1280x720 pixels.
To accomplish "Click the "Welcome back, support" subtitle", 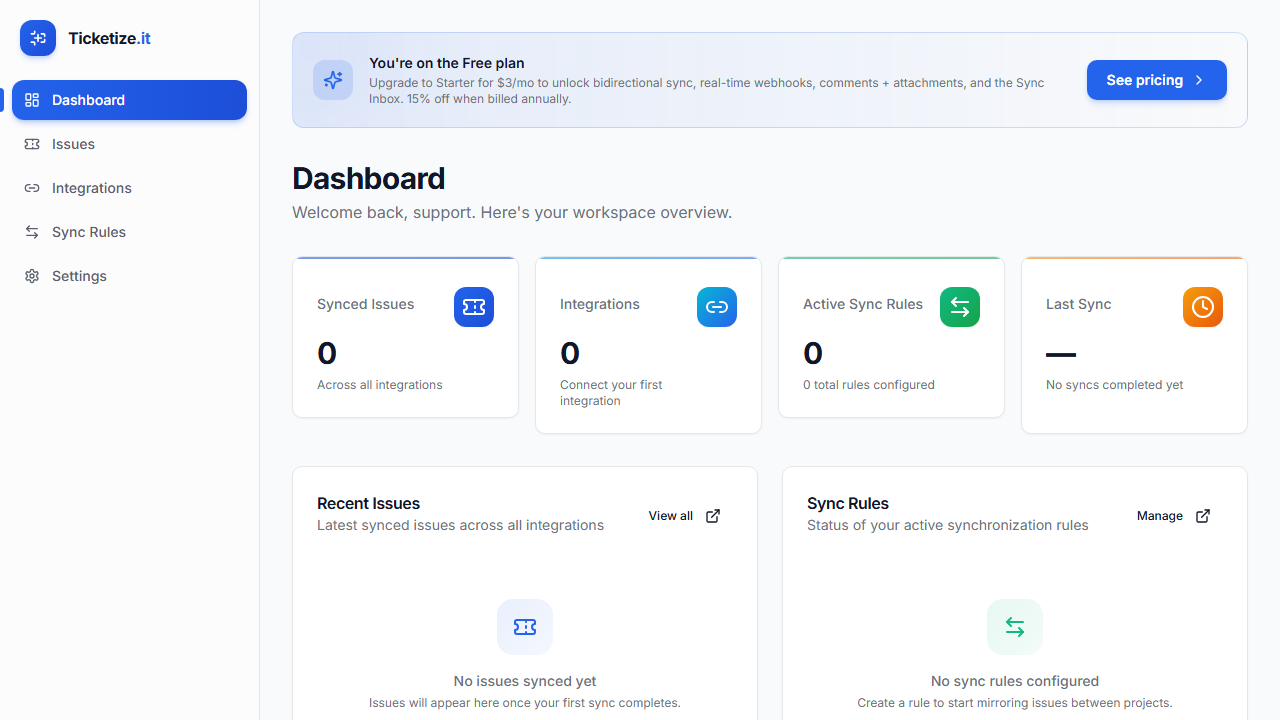I will (x=512, y=213).
